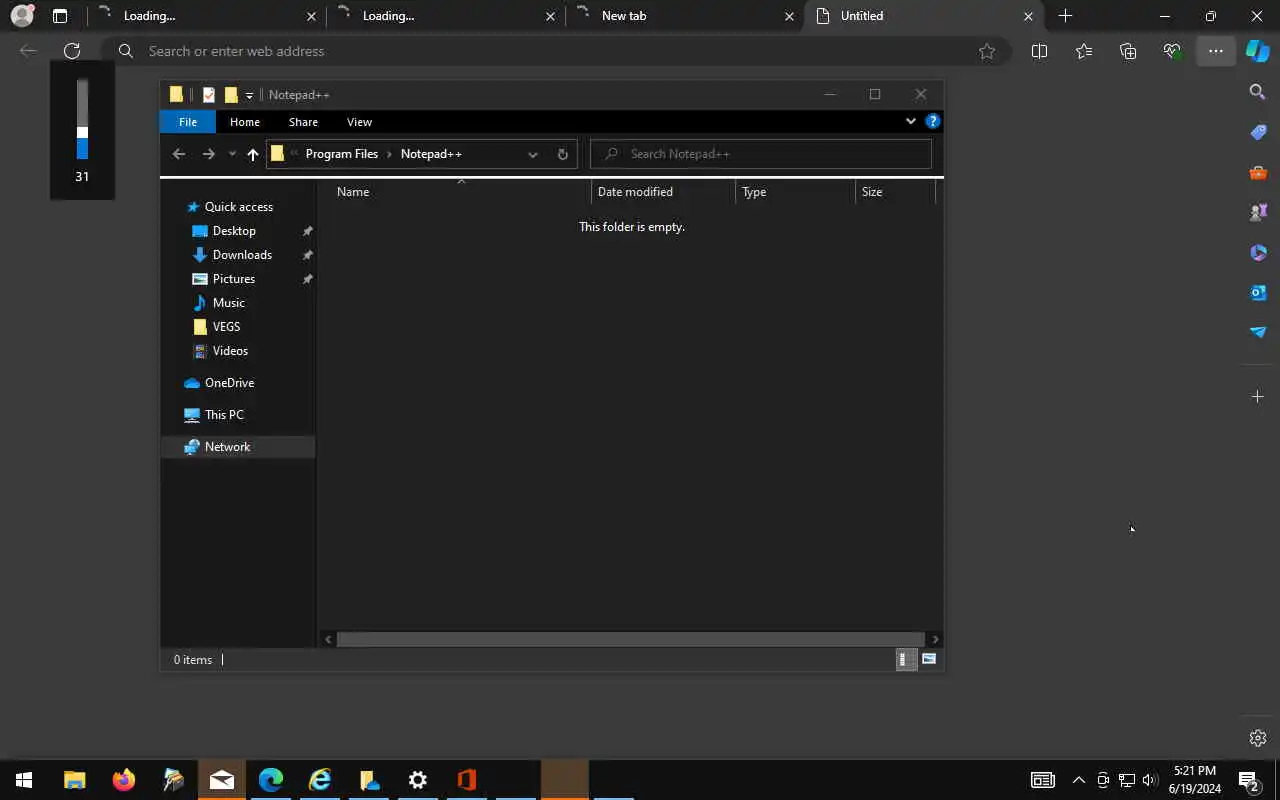The width and height of the screenshot is (1280, 800).
Task: Open Browser essentials heart icon
Action: (x=1172, y=51)
